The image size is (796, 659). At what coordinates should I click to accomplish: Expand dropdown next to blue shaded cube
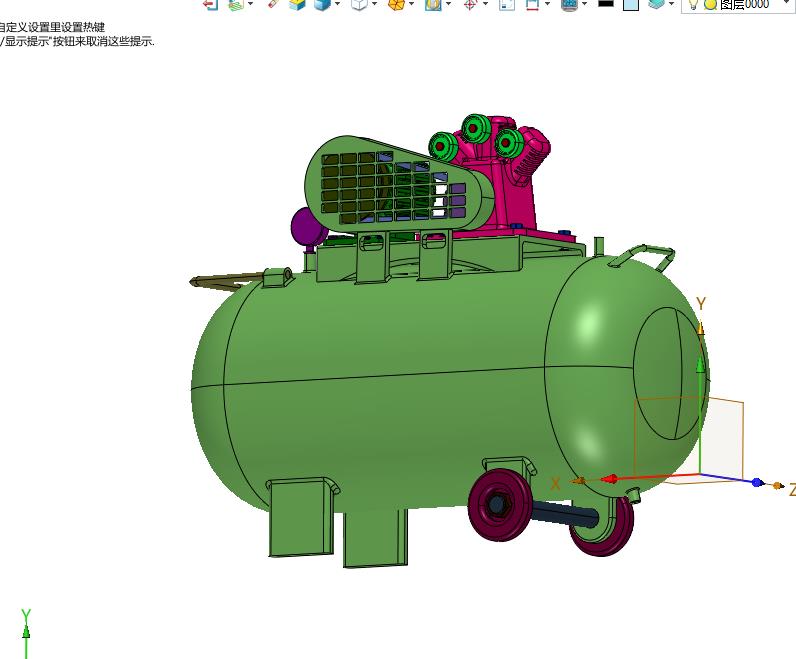(x=338, y=4)
